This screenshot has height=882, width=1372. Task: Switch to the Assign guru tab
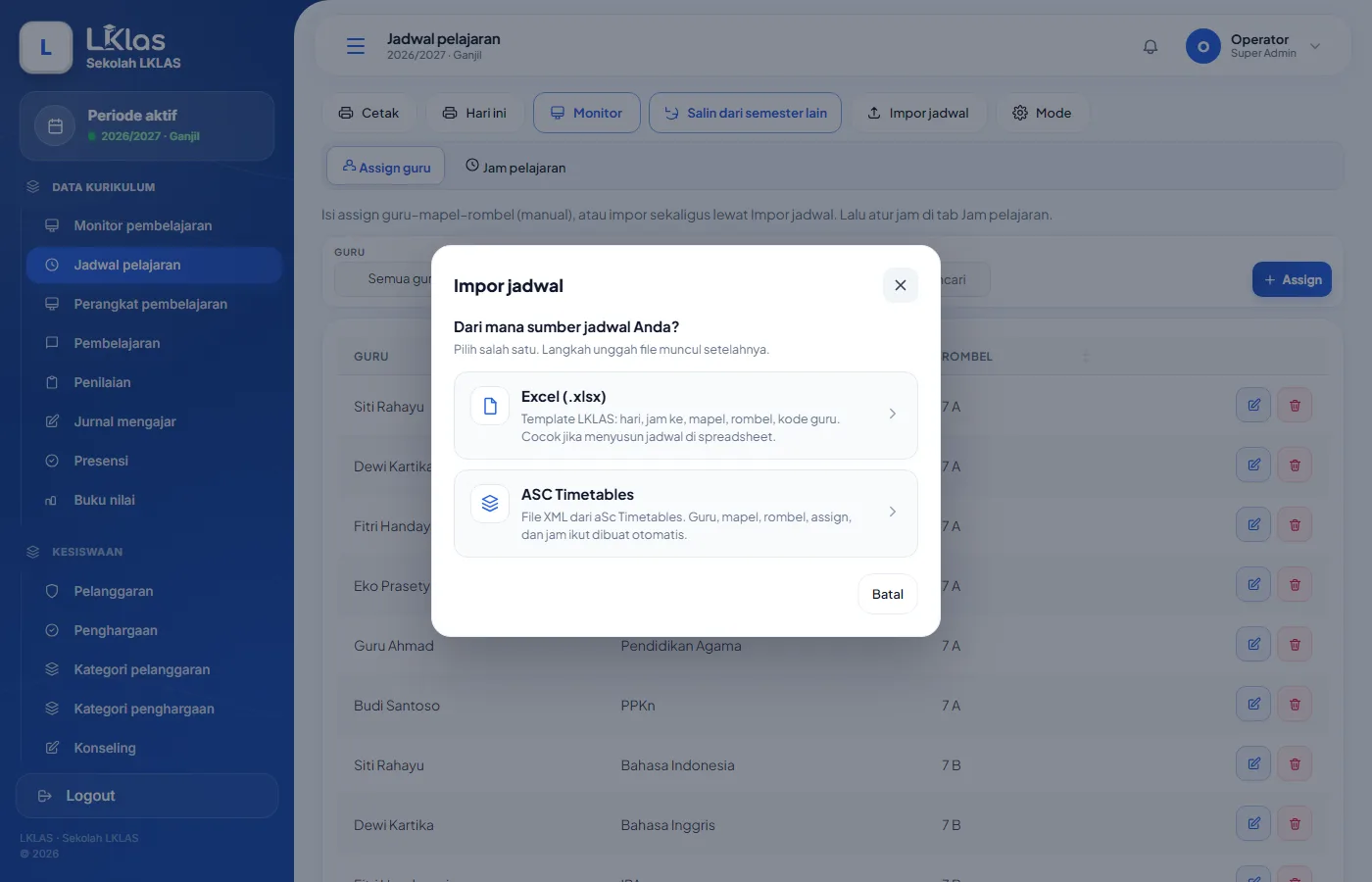click(386, 167)
